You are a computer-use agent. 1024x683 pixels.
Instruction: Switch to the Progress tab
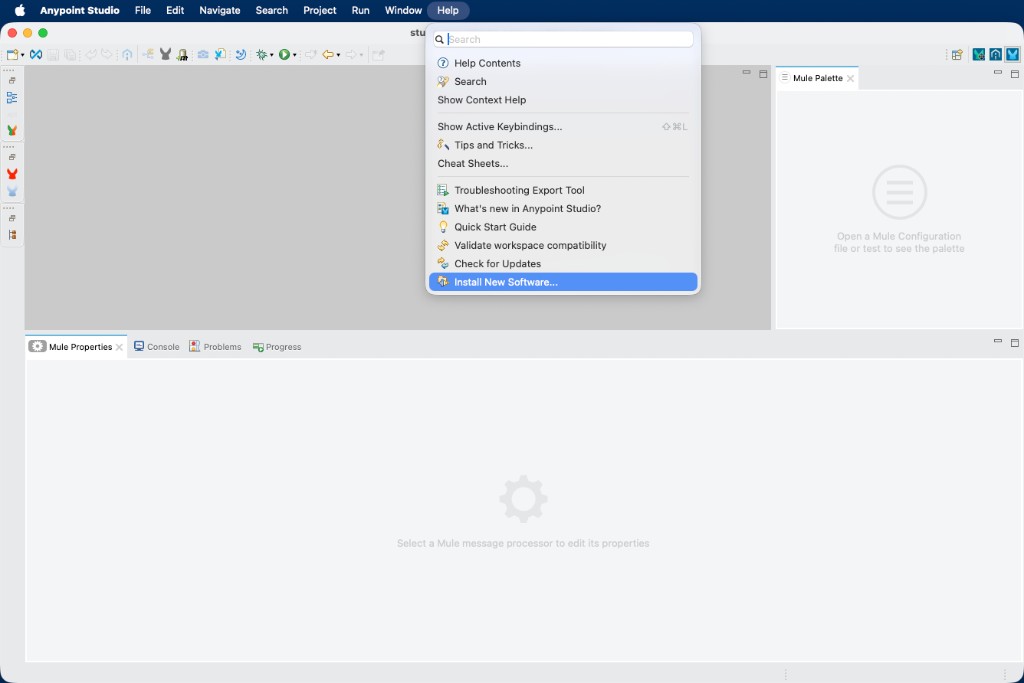pos(277,347)
